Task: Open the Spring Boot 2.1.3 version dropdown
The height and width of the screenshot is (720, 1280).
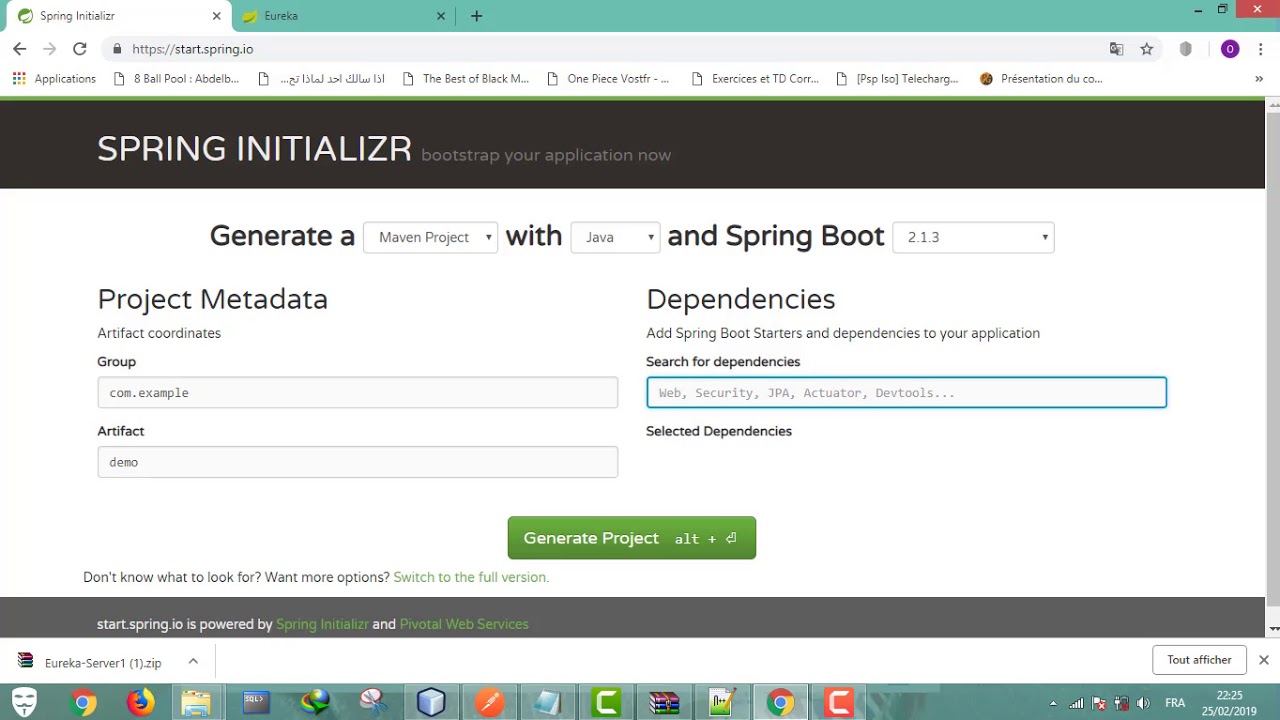Action: (x=973, y=237)
